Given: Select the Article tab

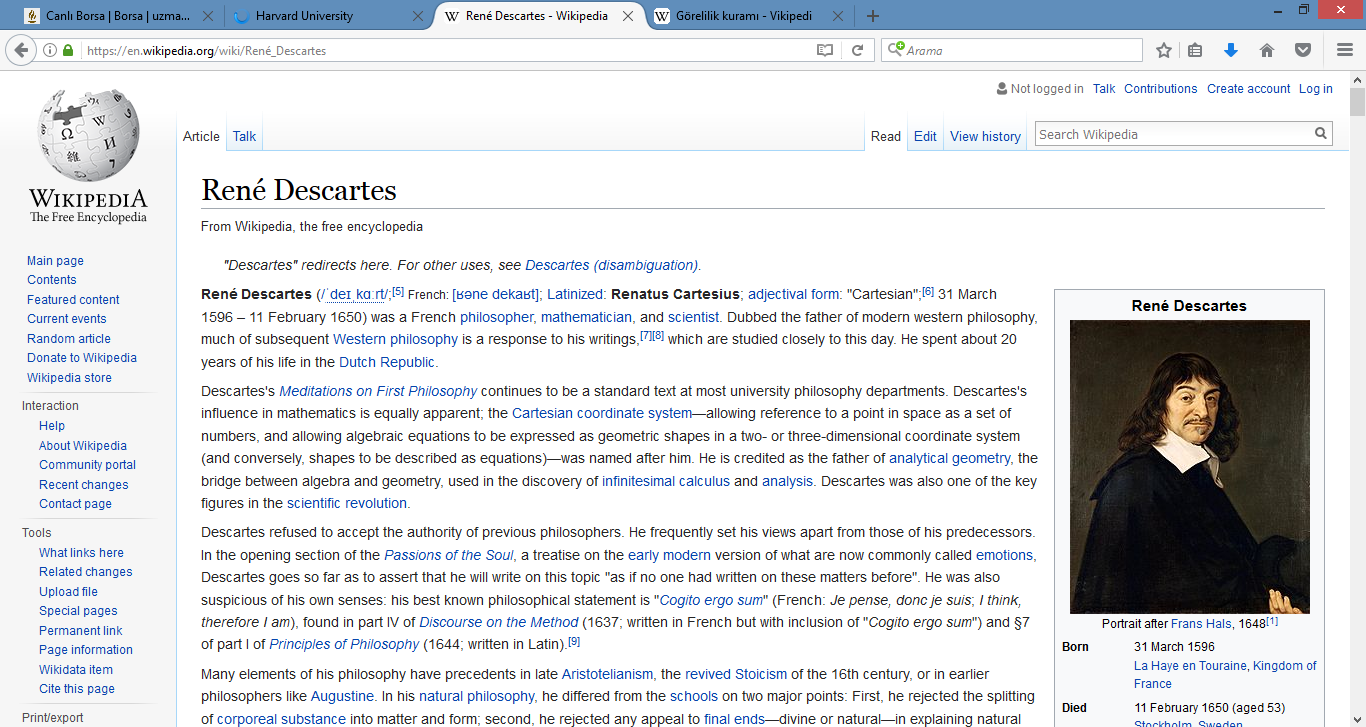Looking at the screenshot, I should click(201, 136).
